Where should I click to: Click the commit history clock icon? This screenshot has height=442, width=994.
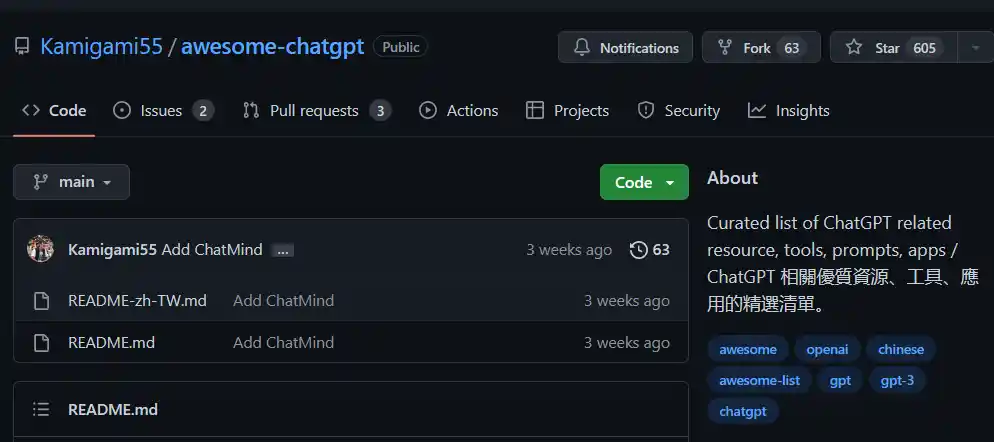tap(638, 250)
